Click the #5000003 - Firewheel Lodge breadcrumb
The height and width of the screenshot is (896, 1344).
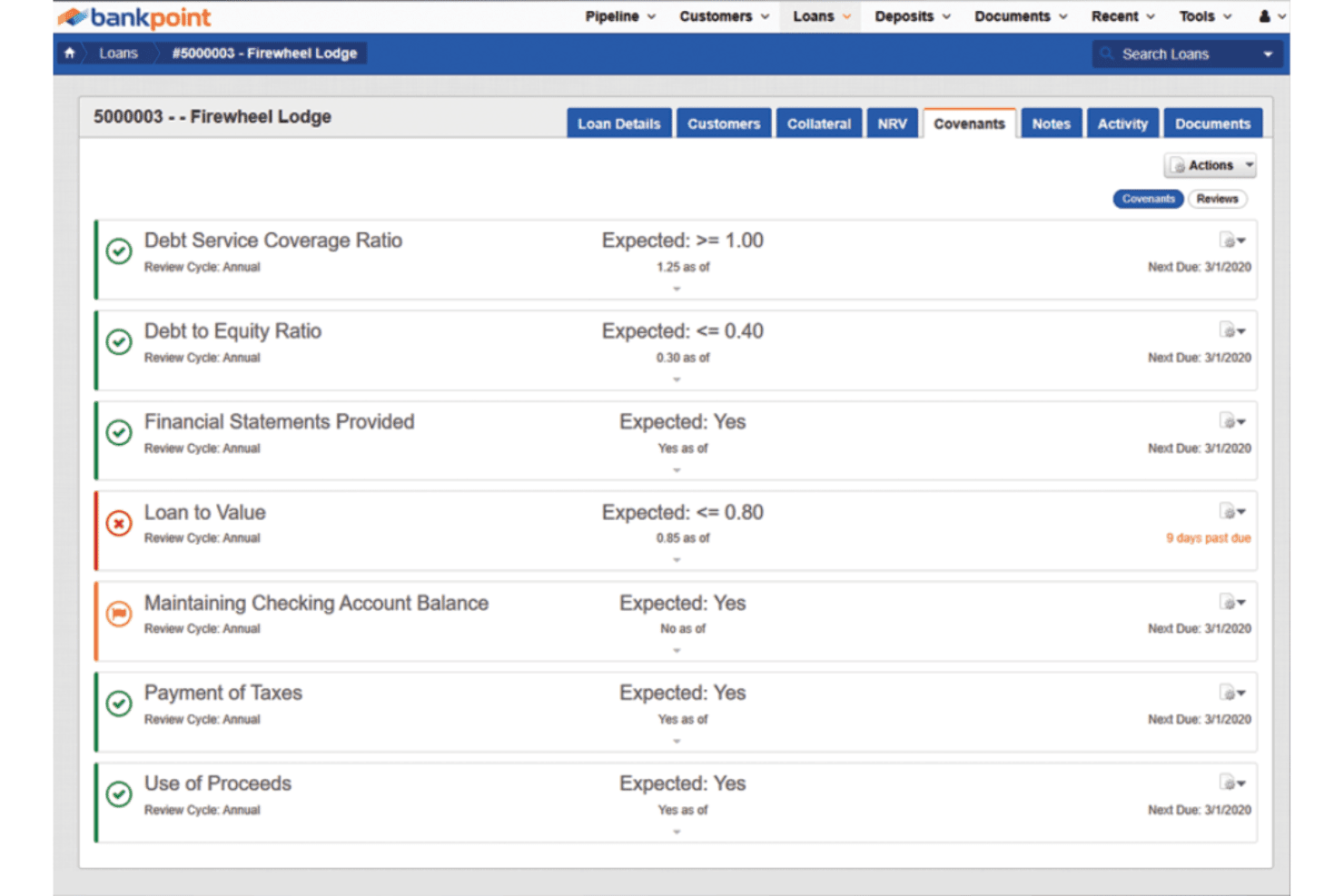(x=264, y=54)
